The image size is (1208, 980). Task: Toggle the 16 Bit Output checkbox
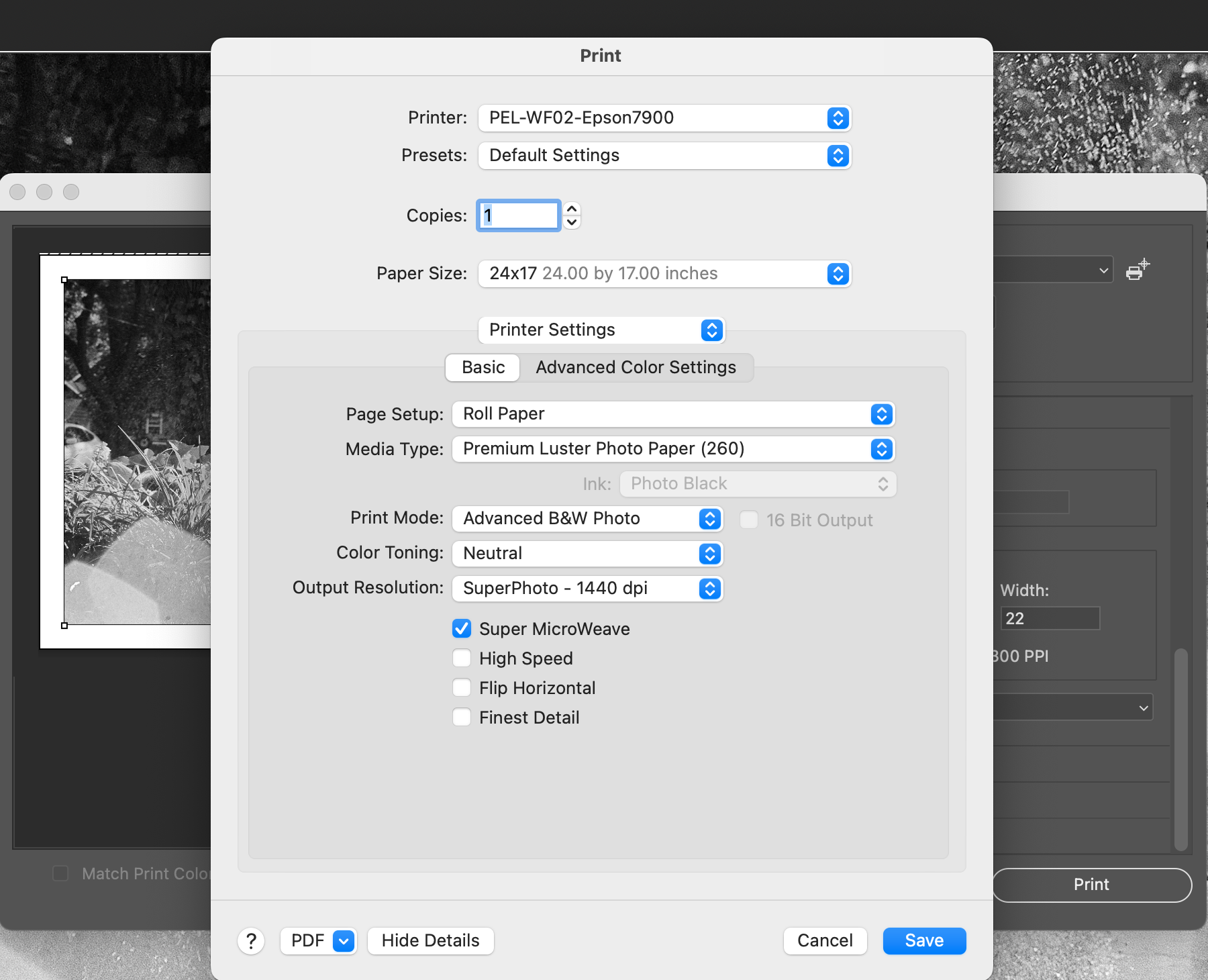(749, 520)
